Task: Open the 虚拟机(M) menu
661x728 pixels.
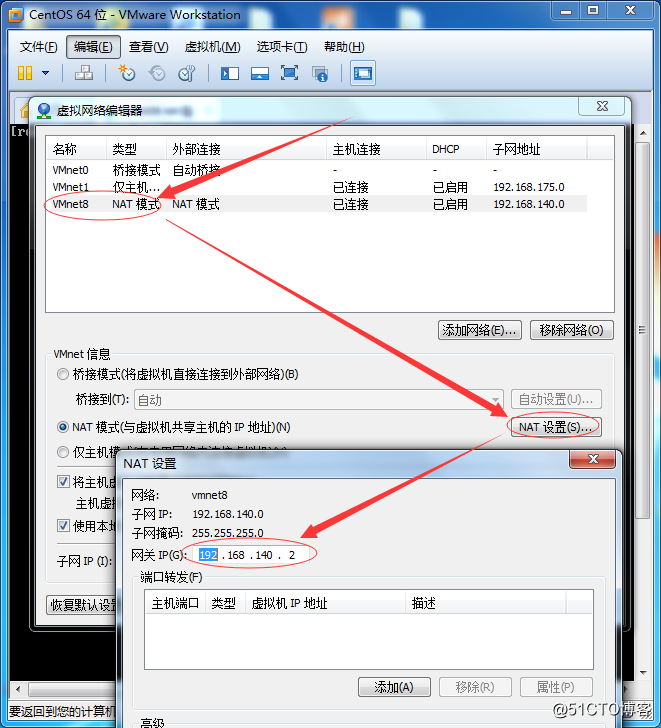Action: coord(213,47)
